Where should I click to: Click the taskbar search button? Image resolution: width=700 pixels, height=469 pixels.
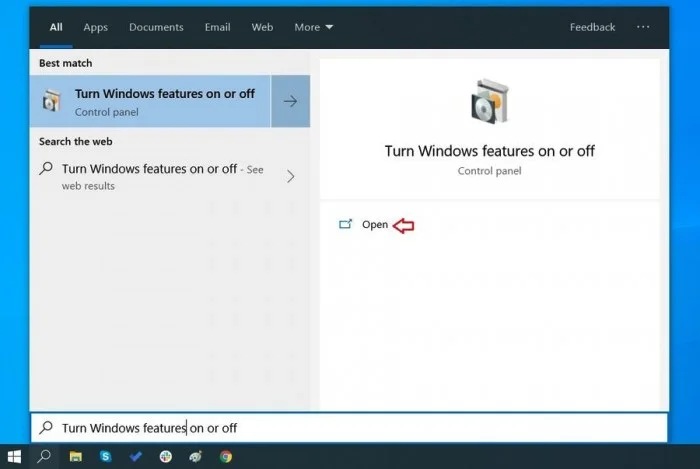pyautogui.click(x=44, y=457)
